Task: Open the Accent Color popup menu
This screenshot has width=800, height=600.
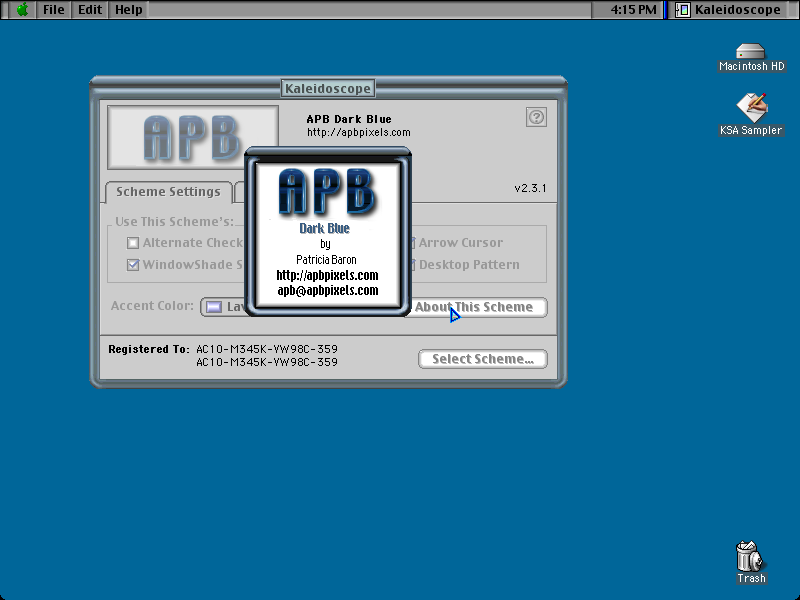Action: pos(223,307)
